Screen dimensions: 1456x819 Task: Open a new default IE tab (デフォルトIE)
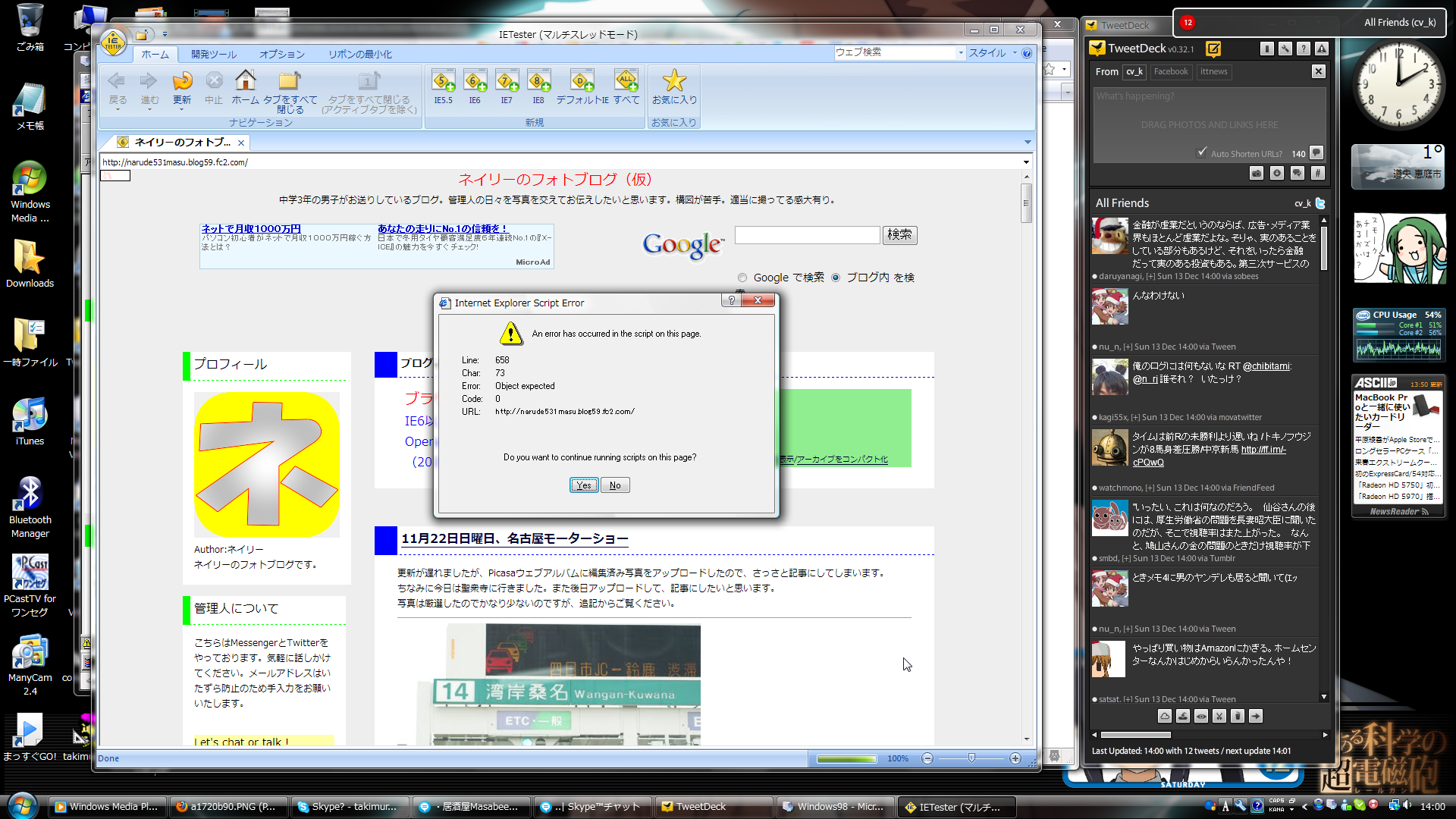pyautogui.click(x=582, y=86)
